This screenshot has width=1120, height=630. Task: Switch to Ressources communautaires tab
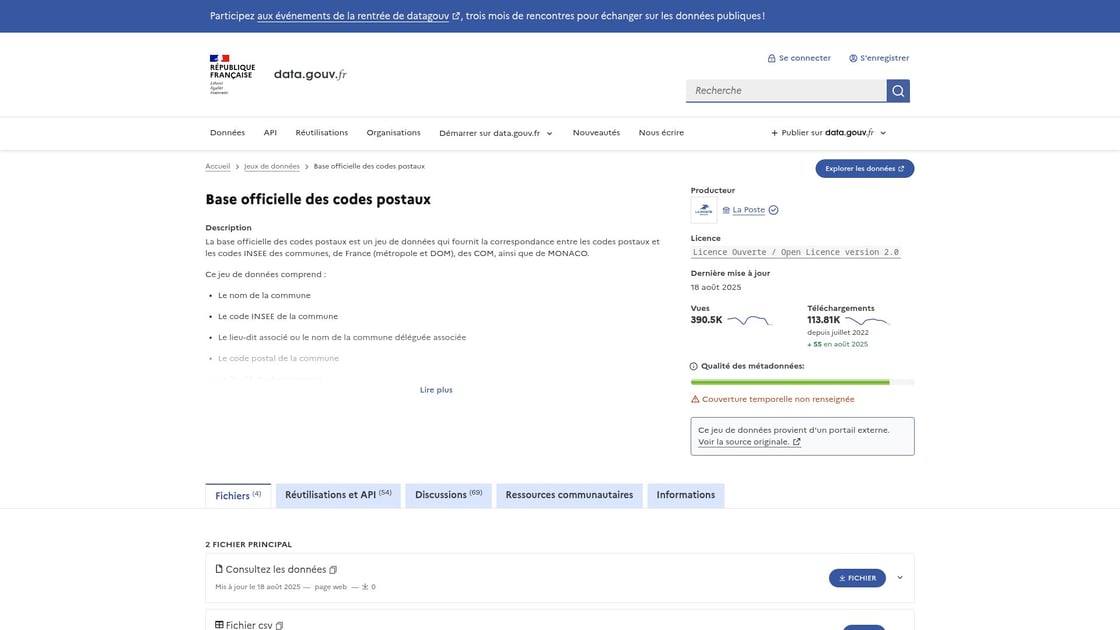click(569, 495)
